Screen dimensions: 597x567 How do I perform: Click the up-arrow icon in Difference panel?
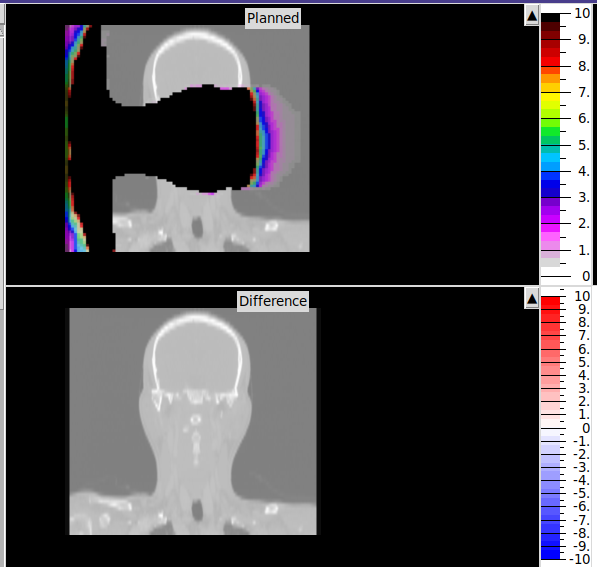pos(532,299)
